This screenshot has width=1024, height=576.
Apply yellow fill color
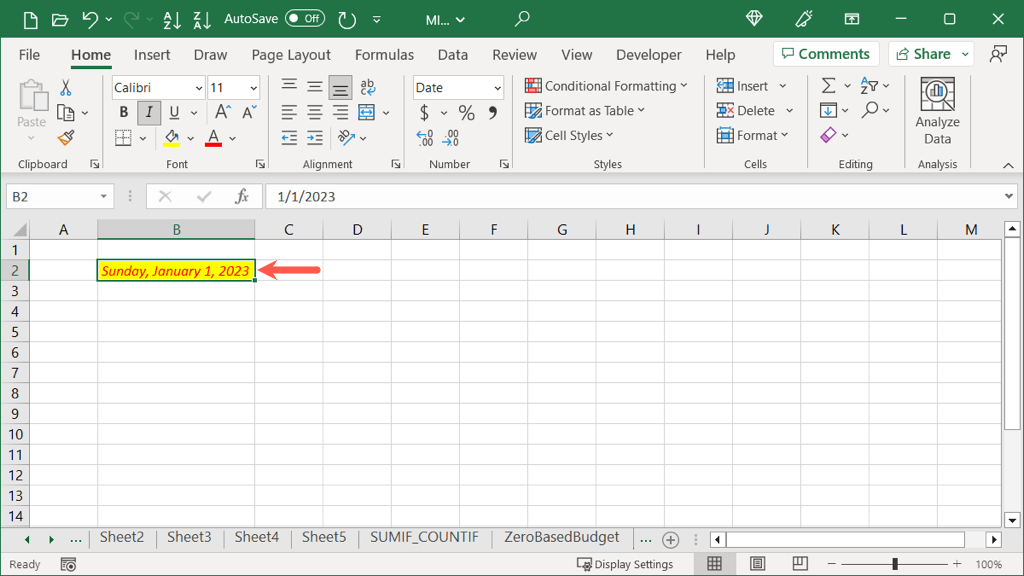point(172,138)
